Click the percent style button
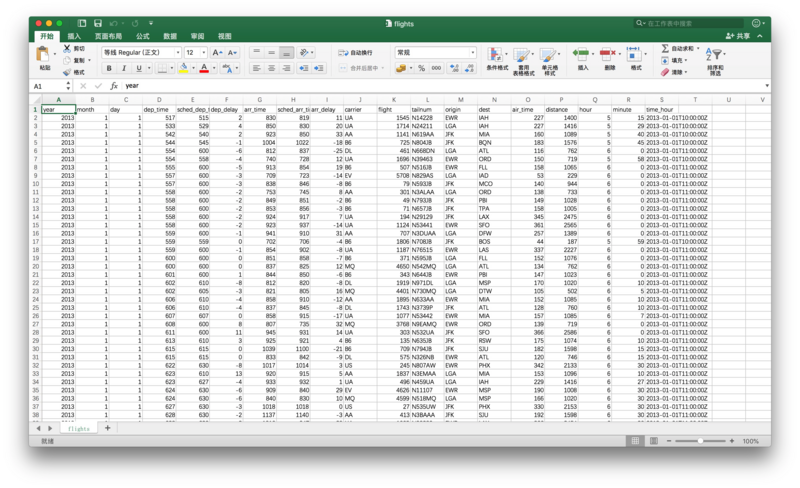Viewport: 800px width, 488px height. 421,68
